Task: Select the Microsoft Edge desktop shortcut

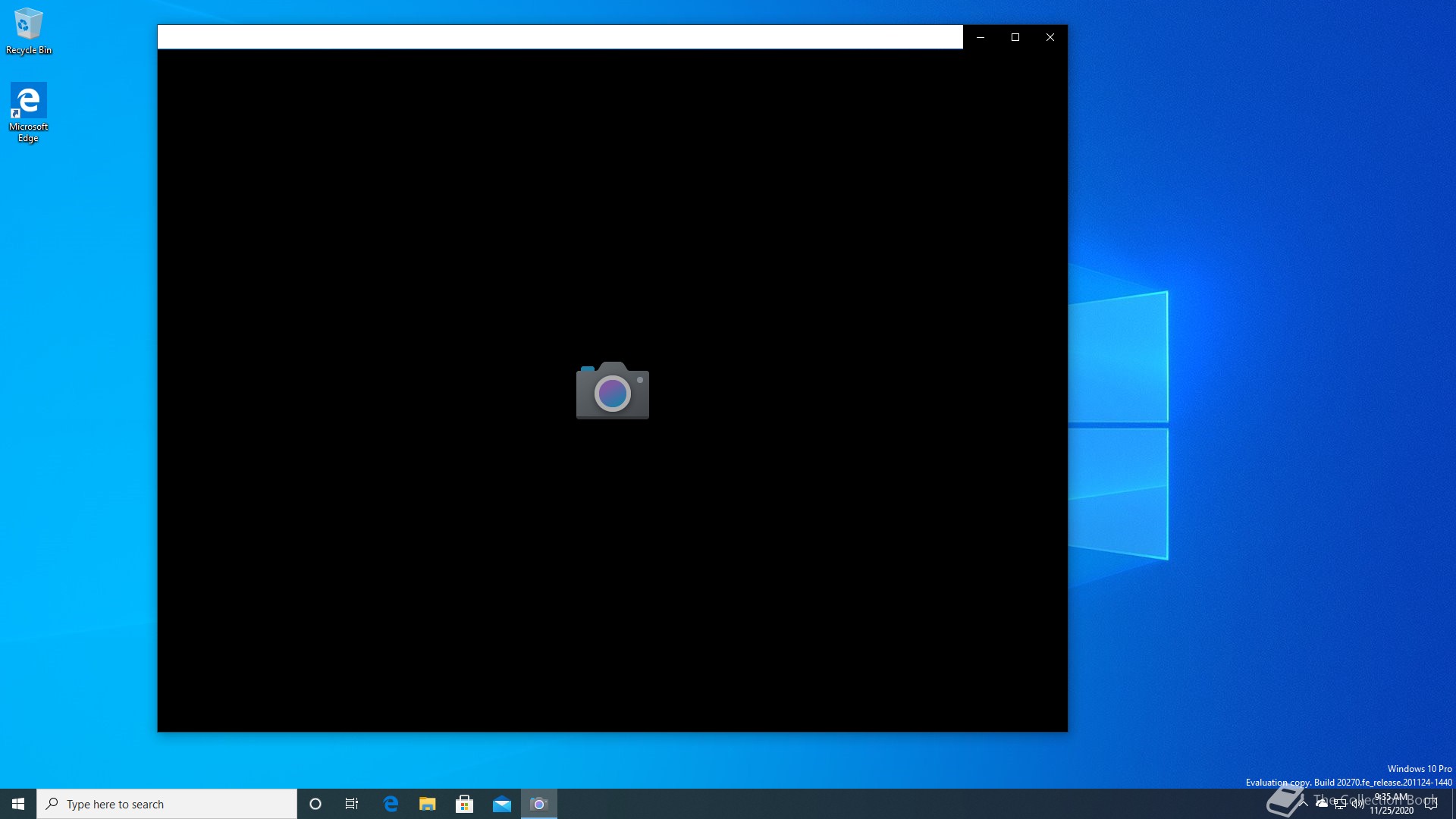Action: 28,112
